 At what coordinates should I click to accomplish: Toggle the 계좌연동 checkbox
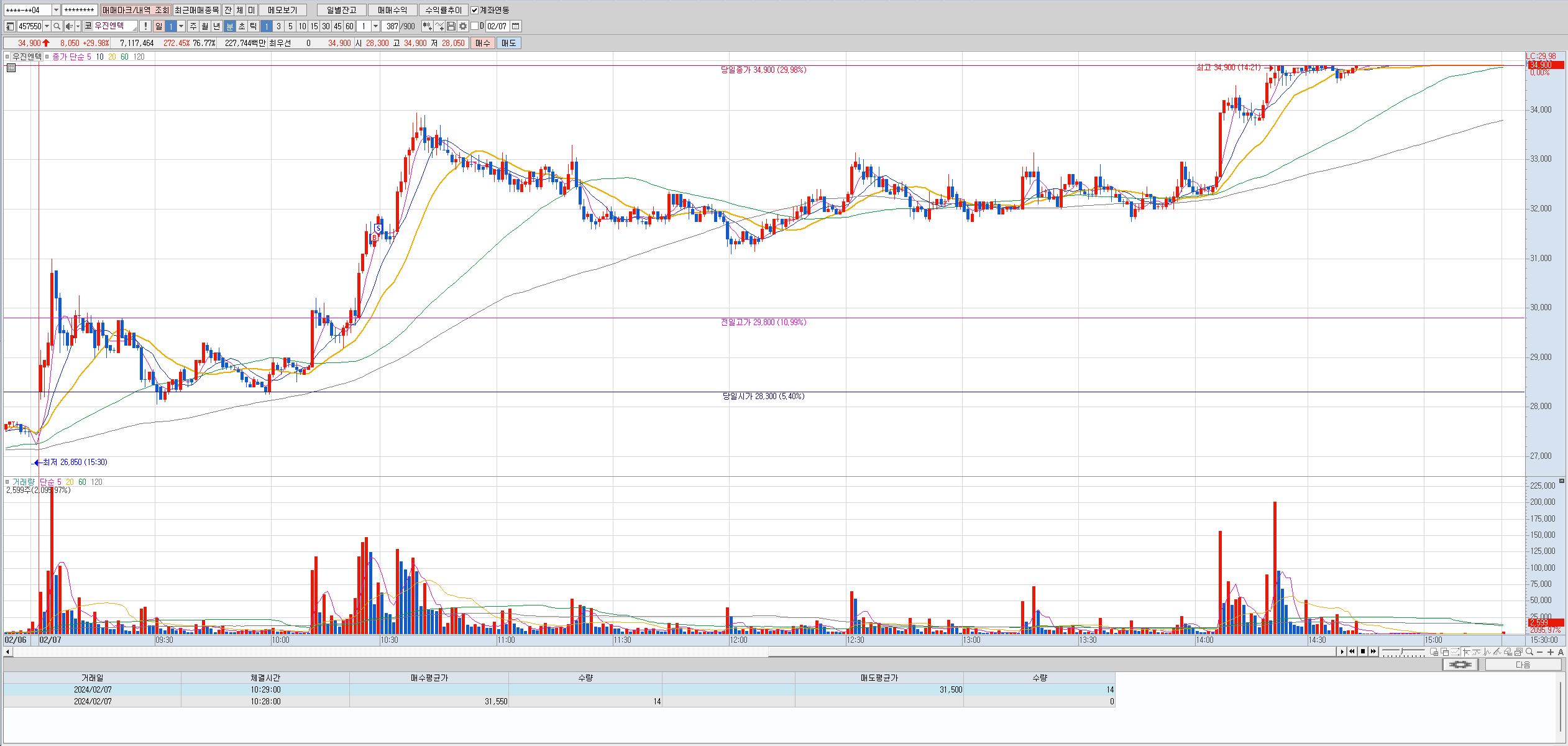coord(475,10)
